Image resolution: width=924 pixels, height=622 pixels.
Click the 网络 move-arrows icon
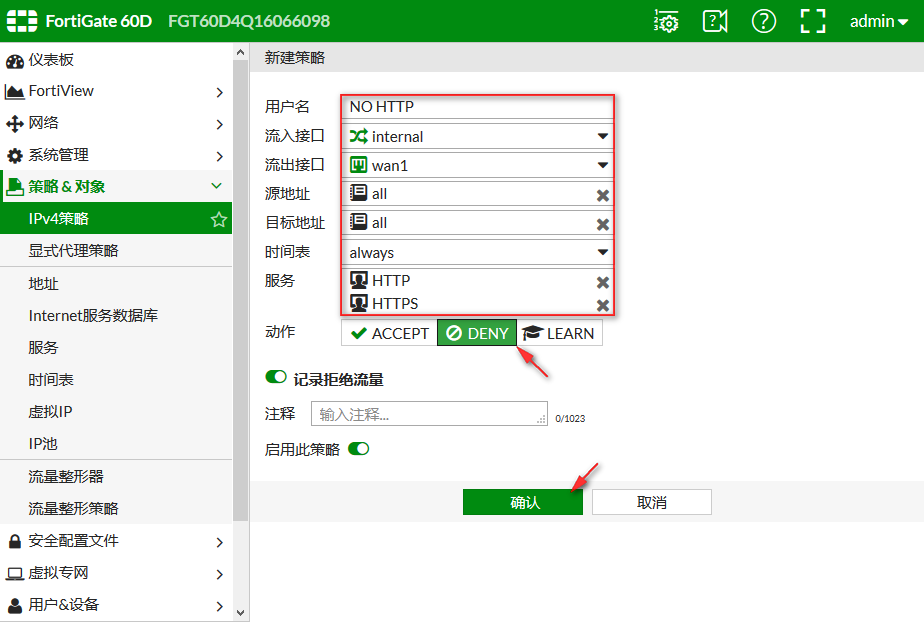pos(14,124)
